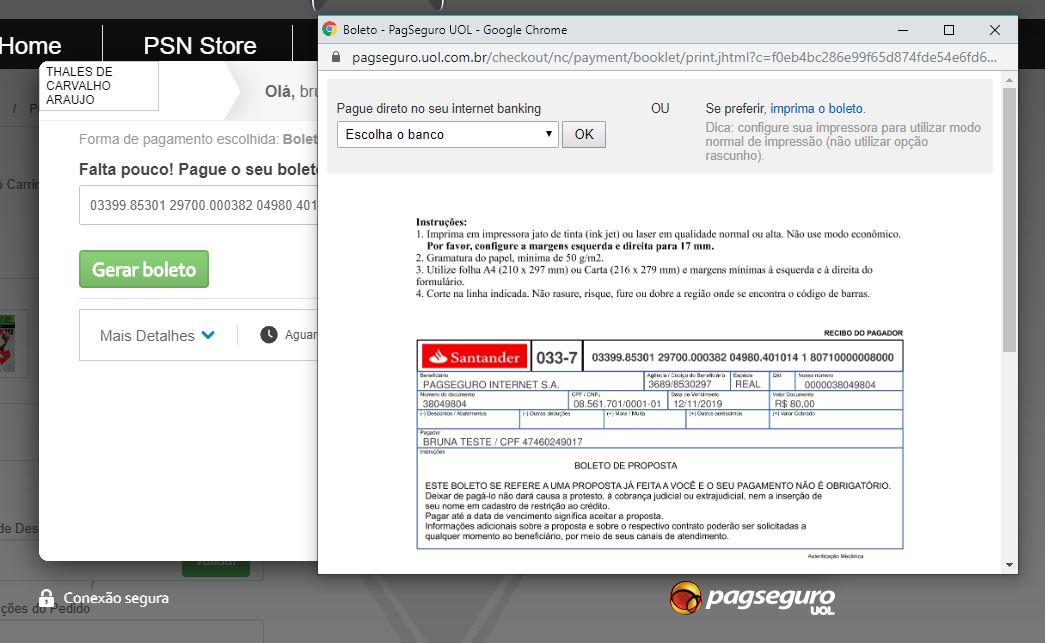
Task: Click the OK button beside bank selector
Action: pyautogui.click(x=584, y=135)
